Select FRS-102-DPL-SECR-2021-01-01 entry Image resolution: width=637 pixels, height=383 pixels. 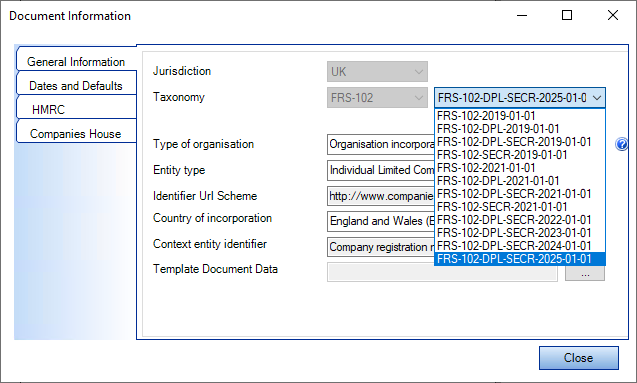click(520, 194)
